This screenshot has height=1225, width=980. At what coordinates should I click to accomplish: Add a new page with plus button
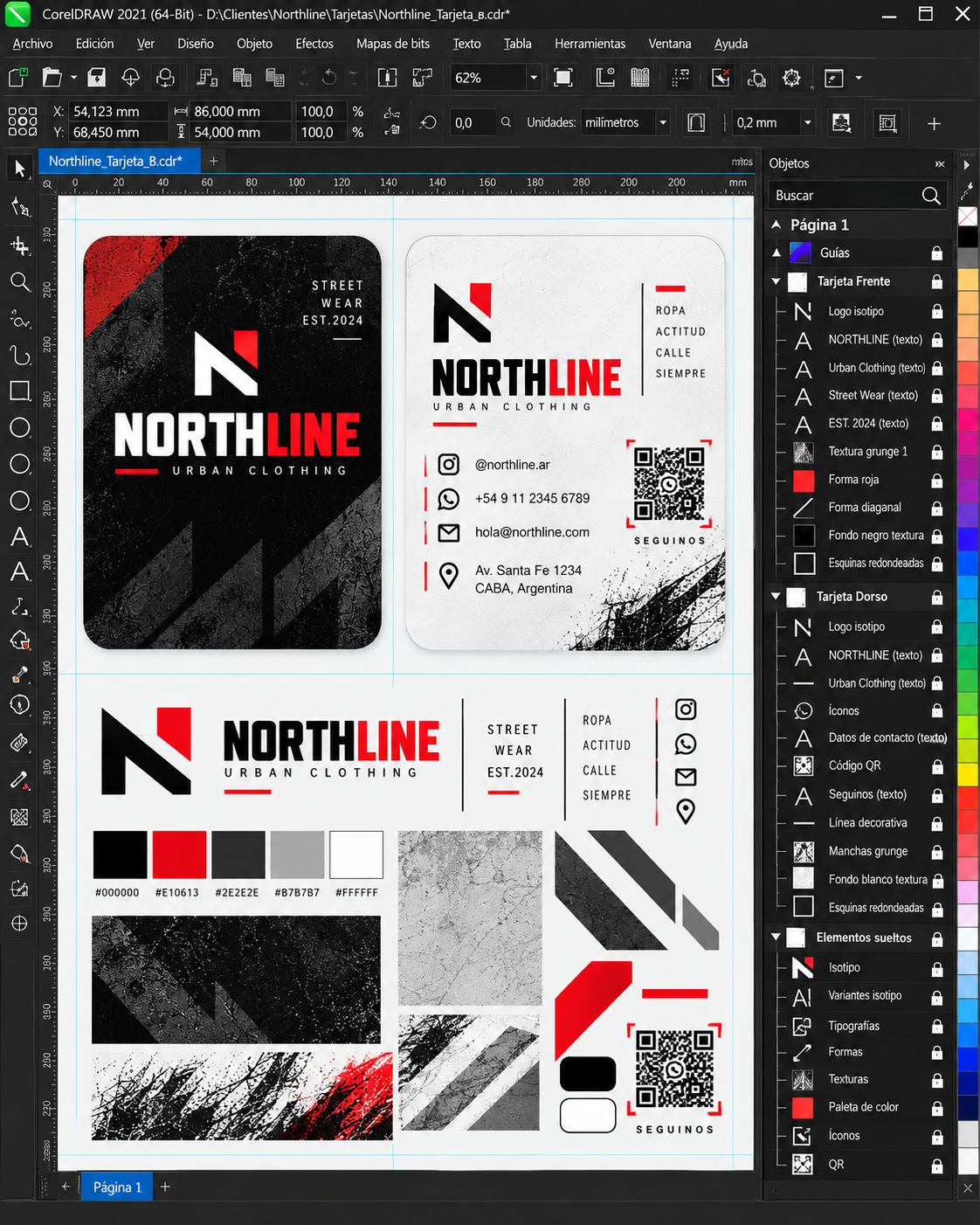point(165,1187)
